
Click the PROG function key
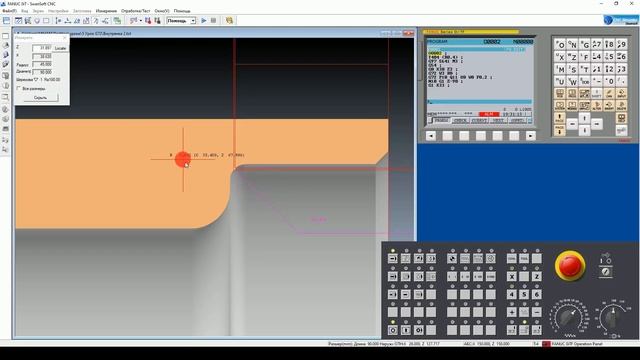point(572,93)
